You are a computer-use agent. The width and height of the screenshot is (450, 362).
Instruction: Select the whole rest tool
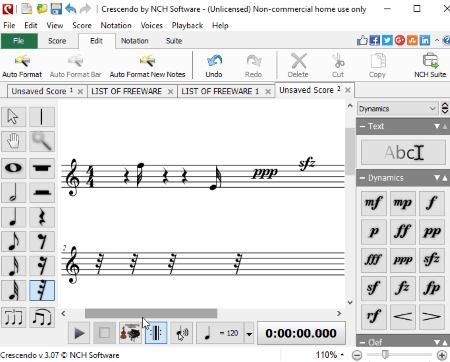point(42,168)
